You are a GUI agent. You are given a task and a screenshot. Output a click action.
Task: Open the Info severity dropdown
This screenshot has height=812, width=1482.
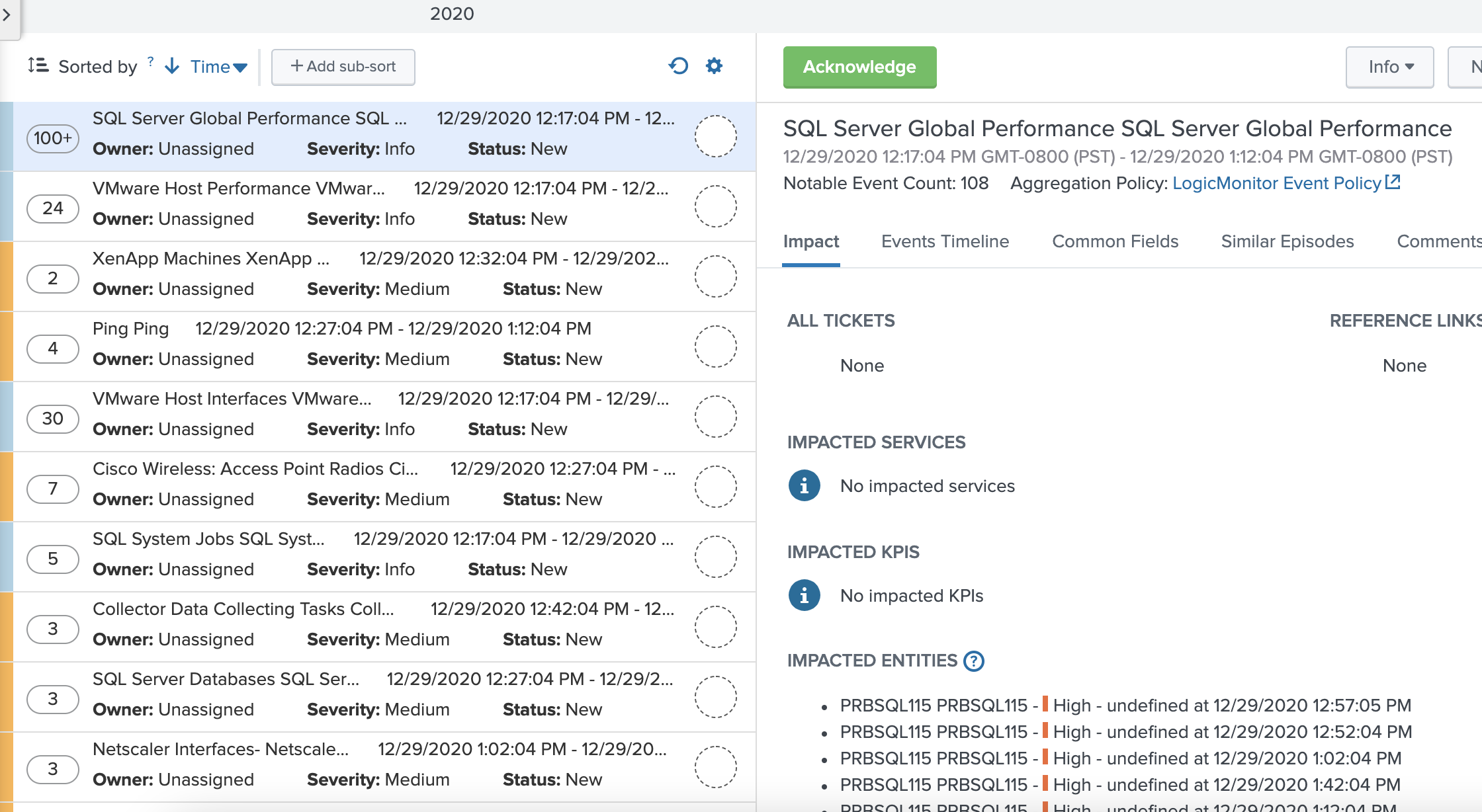tap(1389, 67)
